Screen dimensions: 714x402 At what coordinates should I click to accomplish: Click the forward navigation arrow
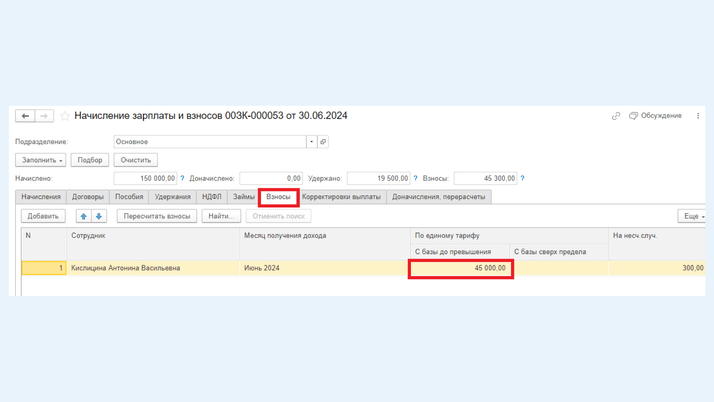tap(44, 116)
